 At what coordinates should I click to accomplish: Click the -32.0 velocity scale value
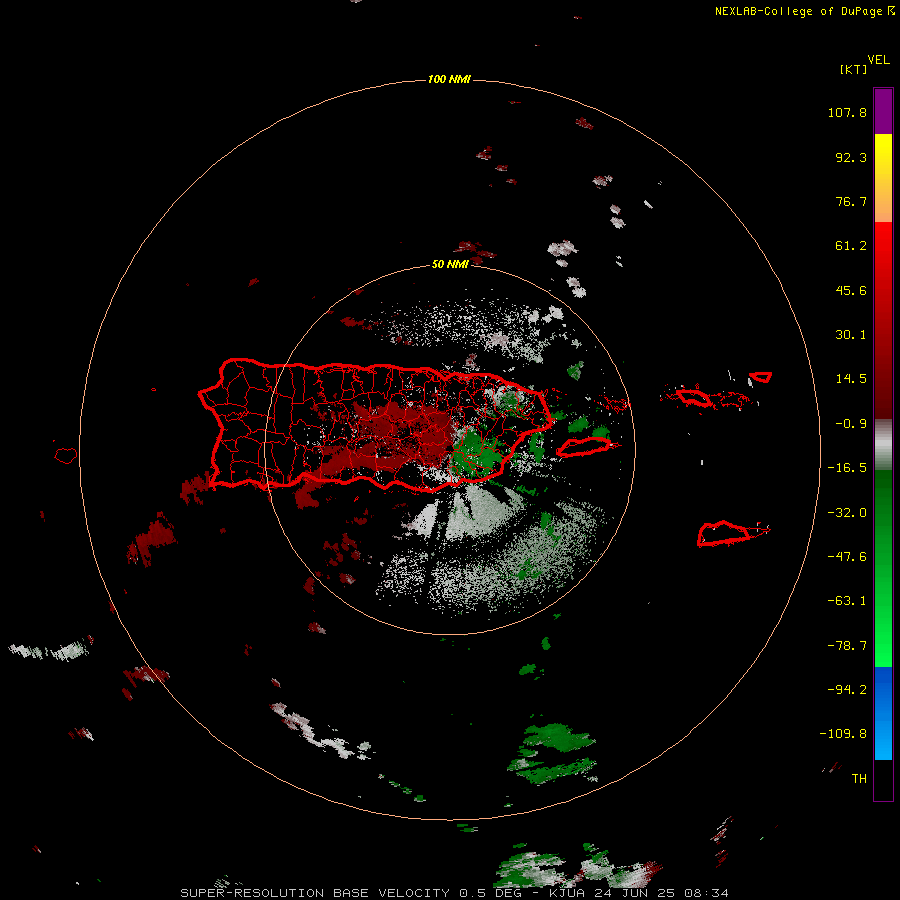(x=847, y=513)
